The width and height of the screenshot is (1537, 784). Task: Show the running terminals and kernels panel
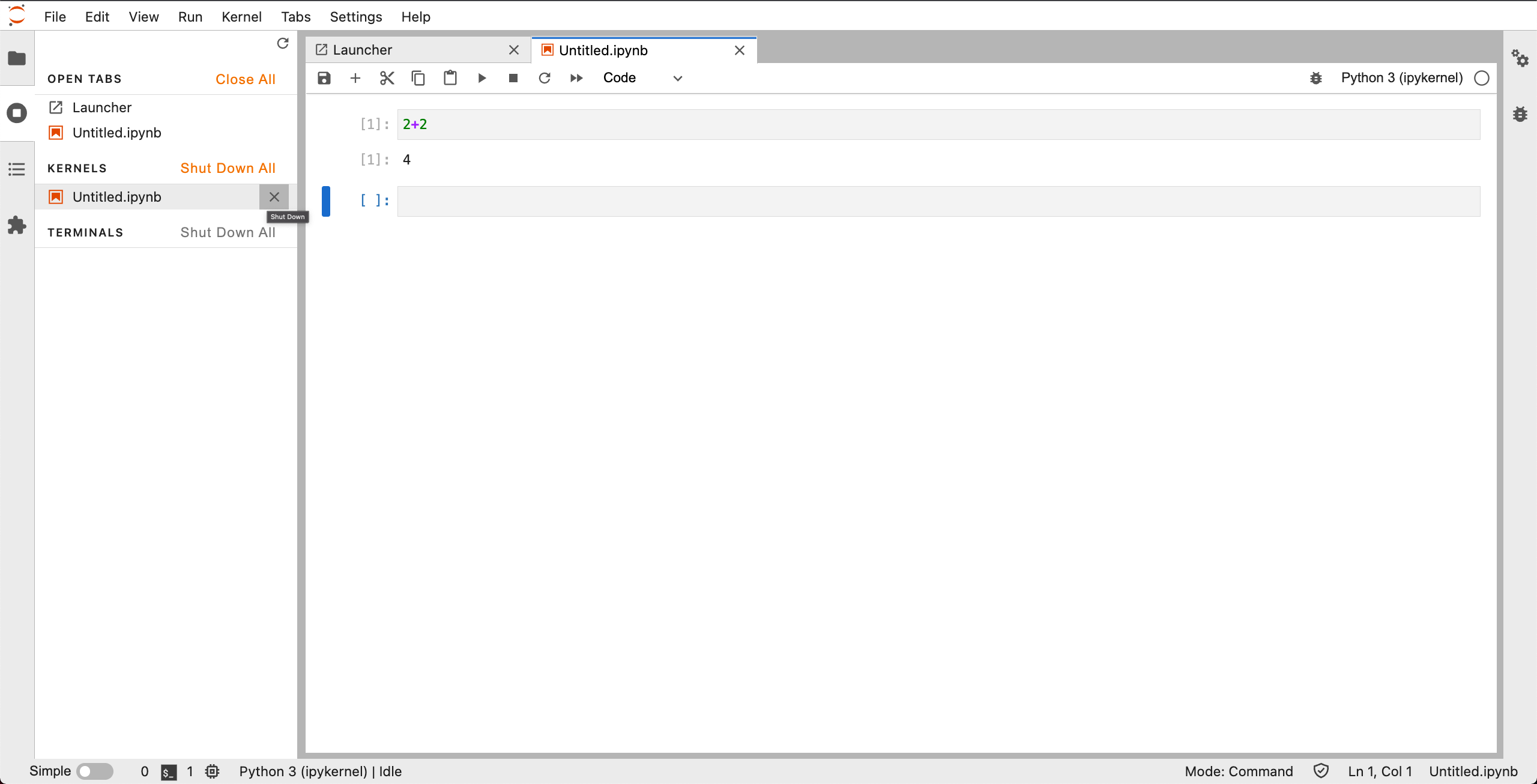click(17, 113)
